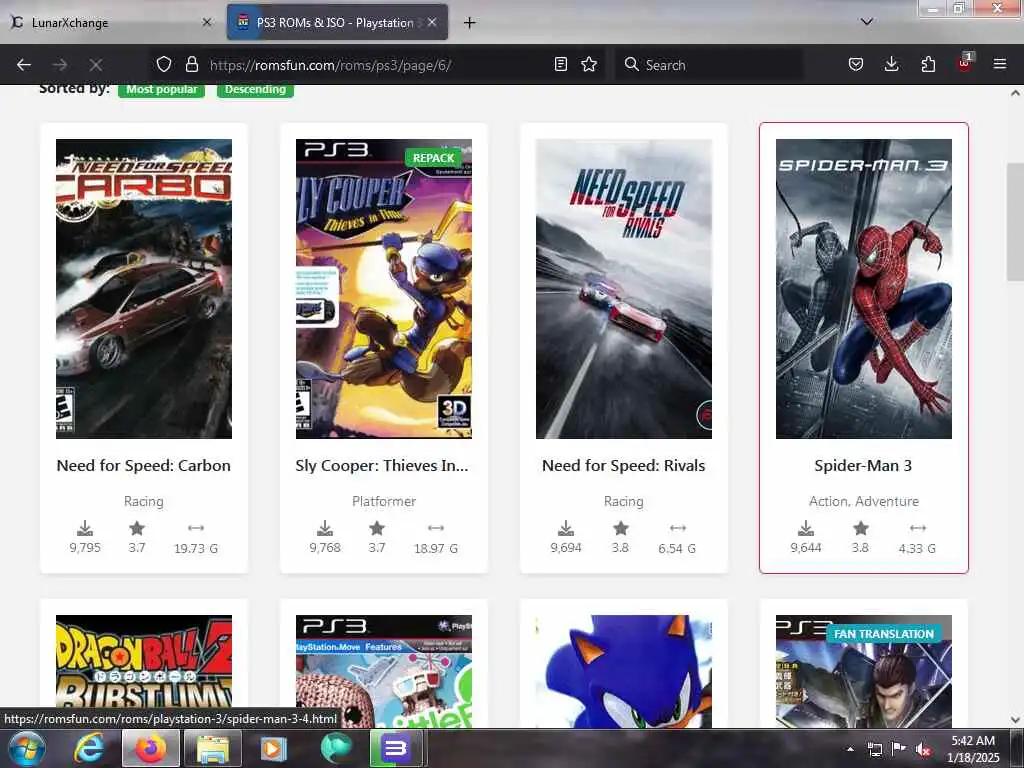Click the rating star under Sly Cooper
Screen dimensions: 1024x768
click(377, 528)
